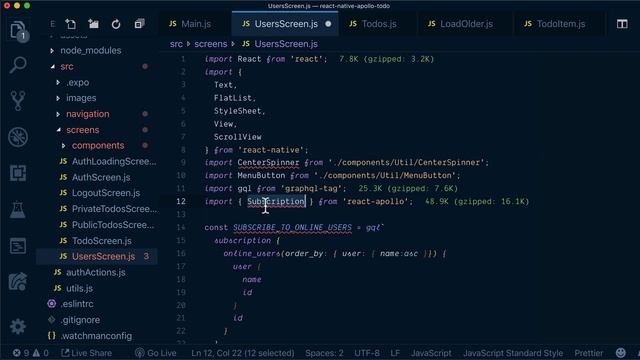Click JavaScript Standard Style status item
This screenshot has height=360, width=640.
click(x=513, y=353)
